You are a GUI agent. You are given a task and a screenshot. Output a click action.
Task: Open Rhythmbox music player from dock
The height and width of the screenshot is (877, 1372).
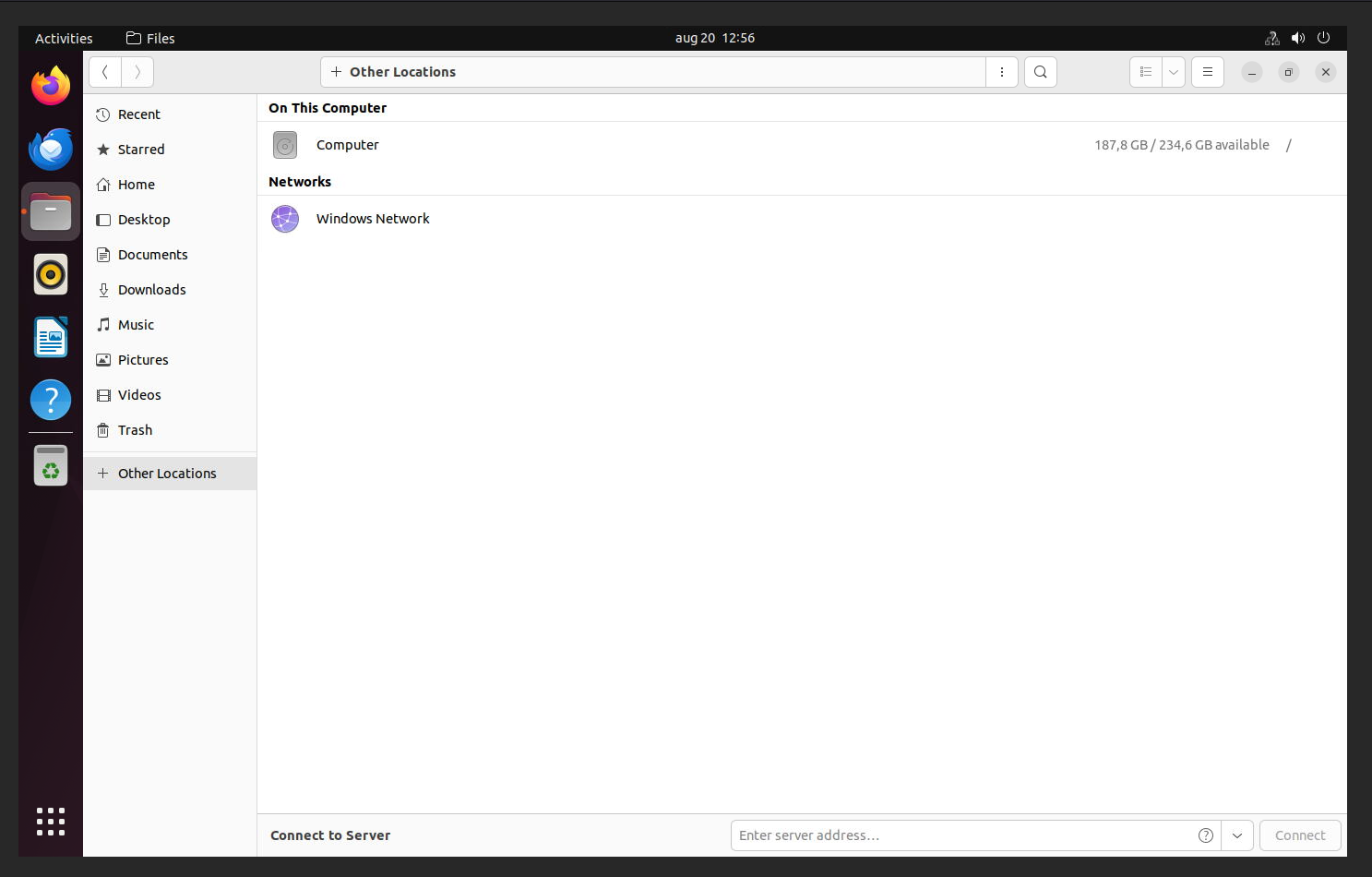pos(51,274)
